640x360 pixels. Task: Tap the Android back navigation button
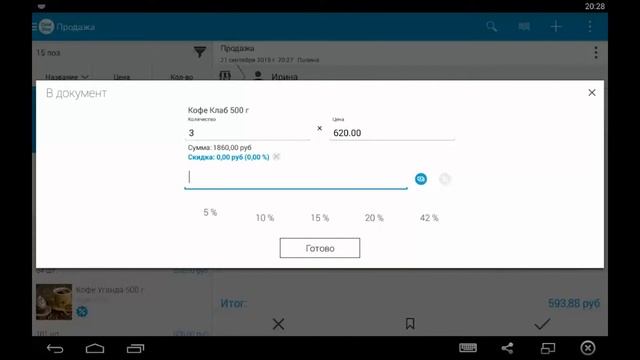[x=55, y=349]
